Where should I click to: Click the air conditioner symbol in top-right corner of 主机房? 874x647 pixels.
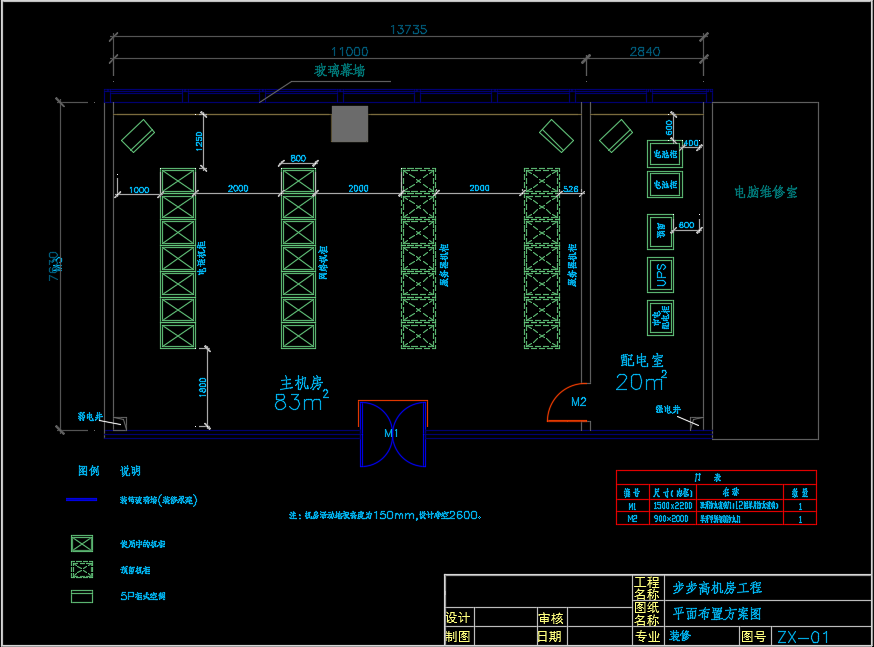(556, 136)
